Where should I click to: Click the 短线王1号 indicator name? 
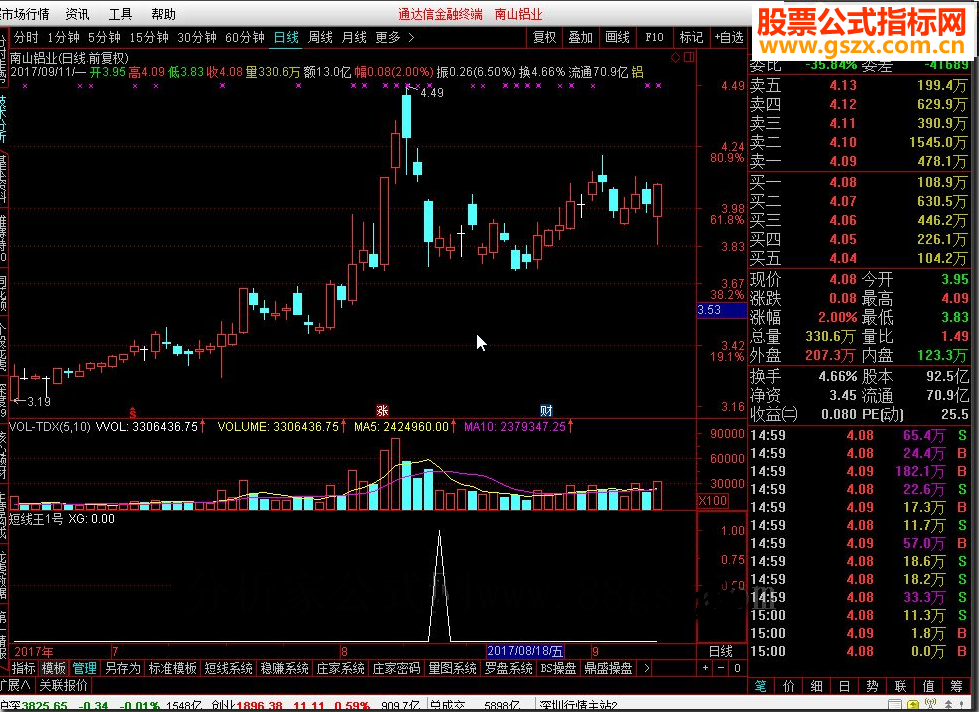[36, 518]
